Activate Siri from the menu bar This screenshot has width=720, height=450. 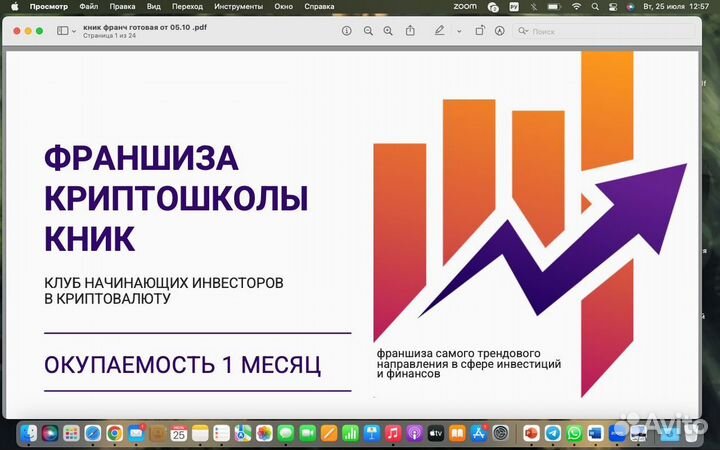630,6
